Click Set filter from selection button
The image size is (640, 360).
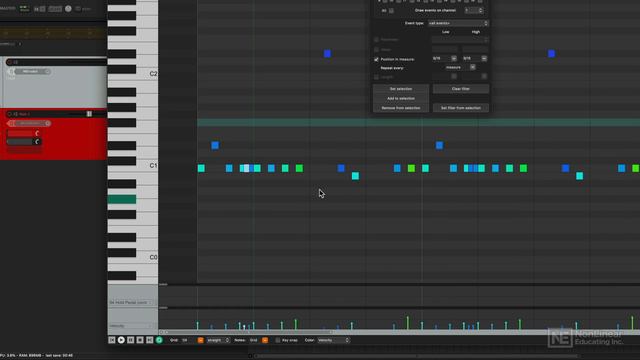point(460,108)
